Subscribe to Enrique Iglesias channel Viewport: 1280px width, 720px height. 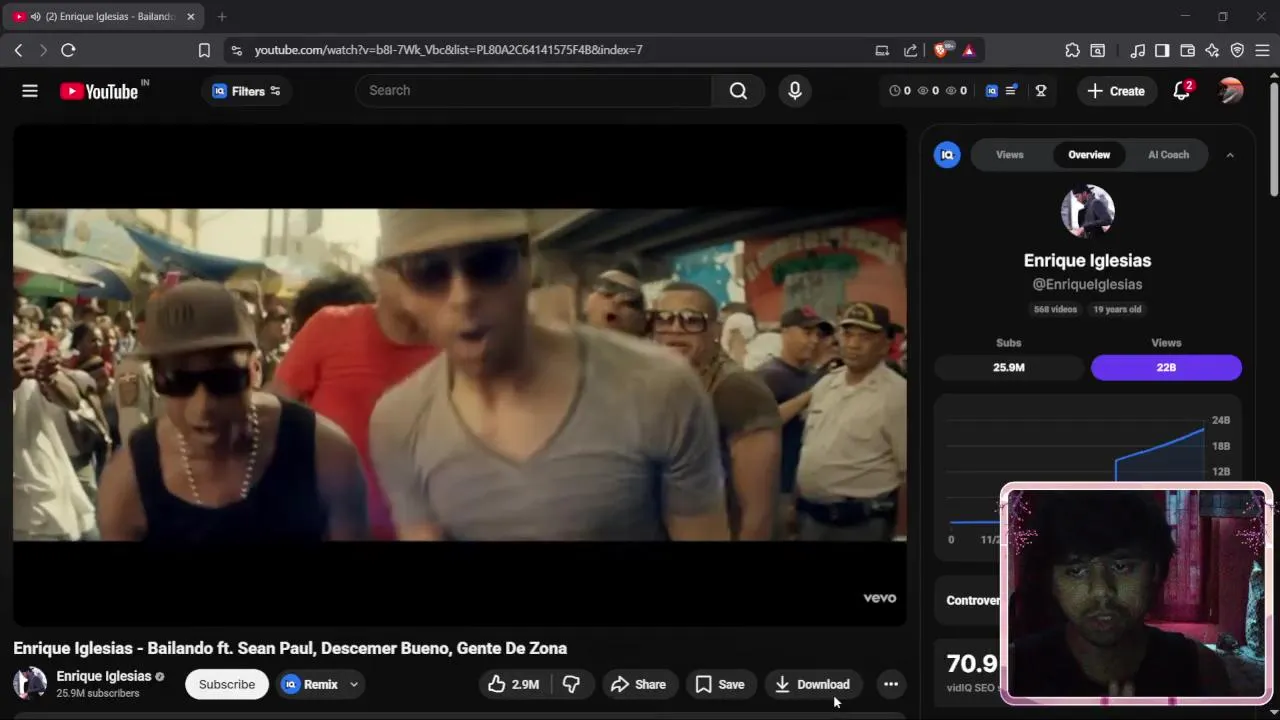pyautogui.click(x=227, y=684)
